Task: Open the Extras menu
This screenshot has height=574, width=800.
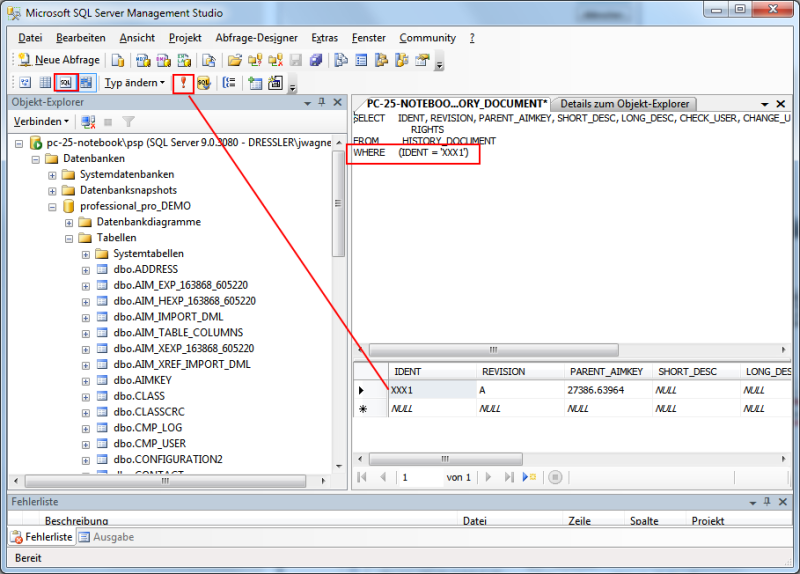Action: (x=324, y=38)
